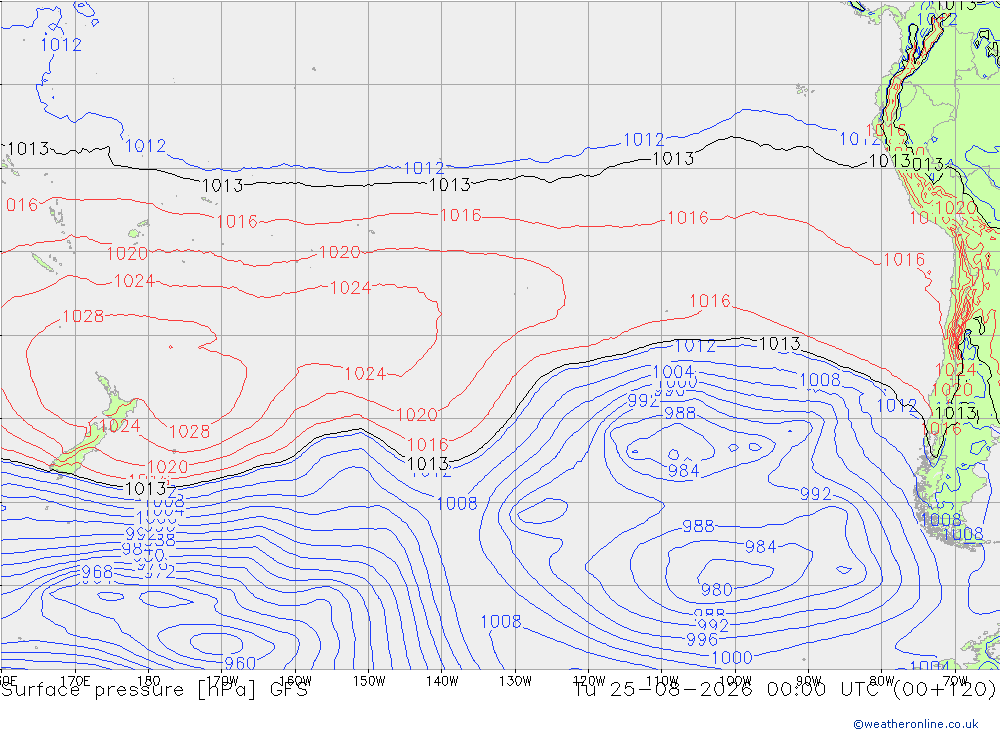Click the 1024 label beside New Zealand's west coast
Image resolution: width=1000 pixels, height=733 pixels.
(120, 426)
